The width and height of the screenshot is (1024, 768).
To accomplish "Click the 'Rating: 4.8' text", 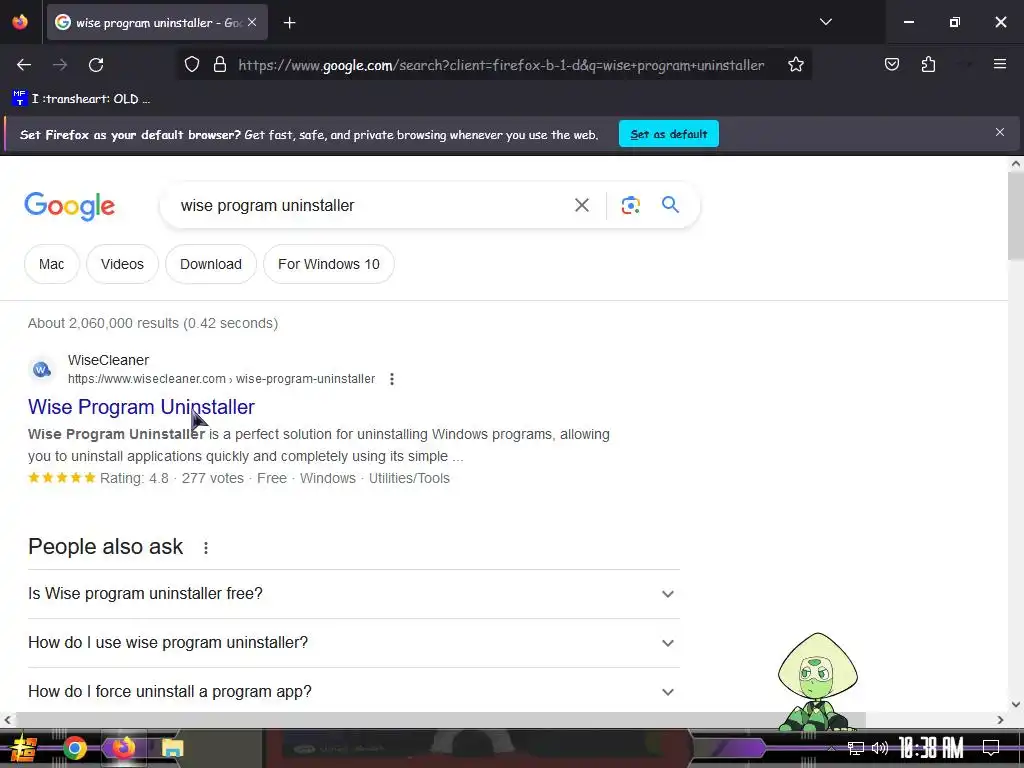I will 134,478.
